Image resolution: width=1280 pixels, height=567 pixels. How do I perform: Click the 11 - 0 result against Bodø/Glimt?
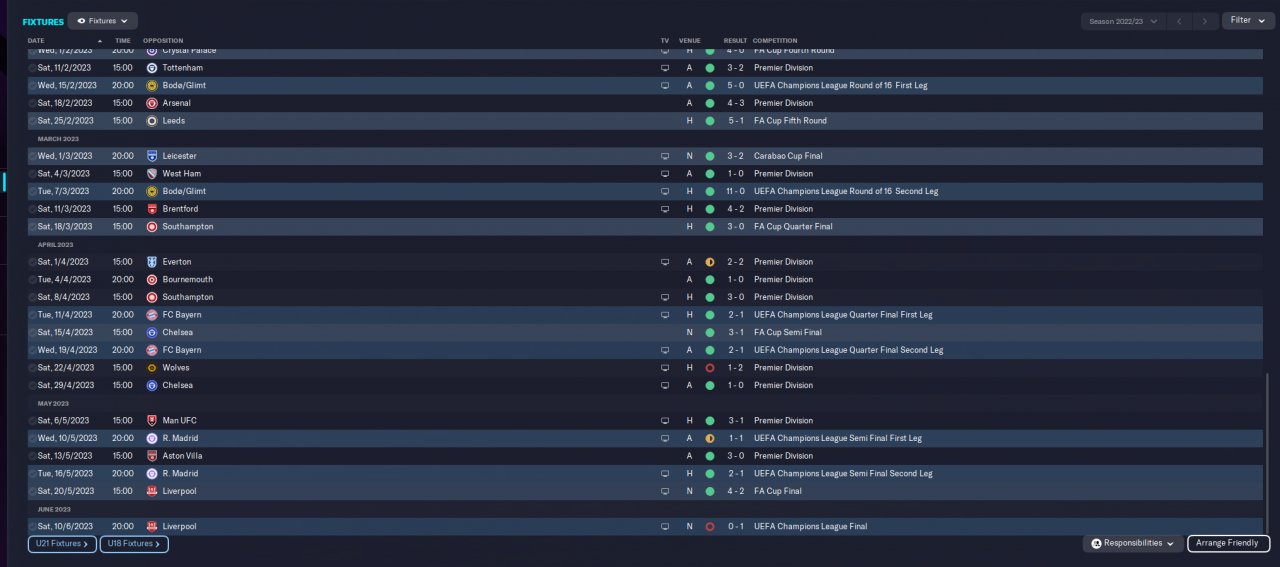735,191
